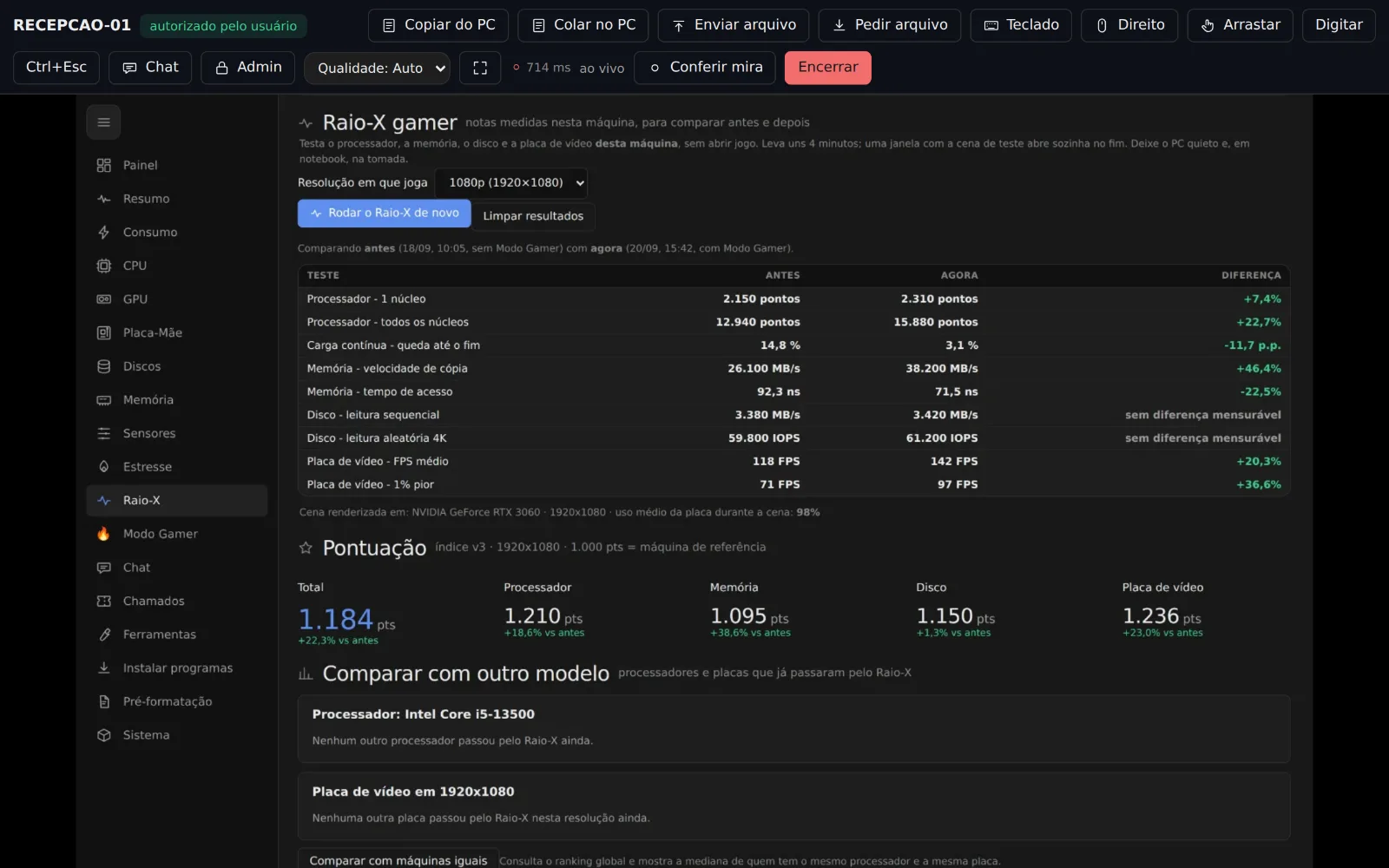
Task: Open the Qualidade: Auto dropdown
Action: 377,68
